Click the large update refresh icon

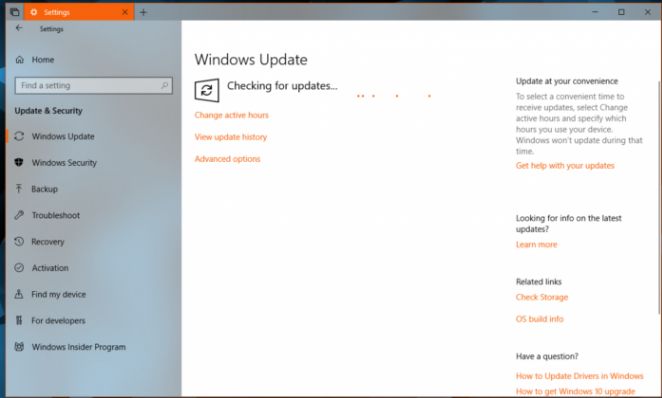206,90
